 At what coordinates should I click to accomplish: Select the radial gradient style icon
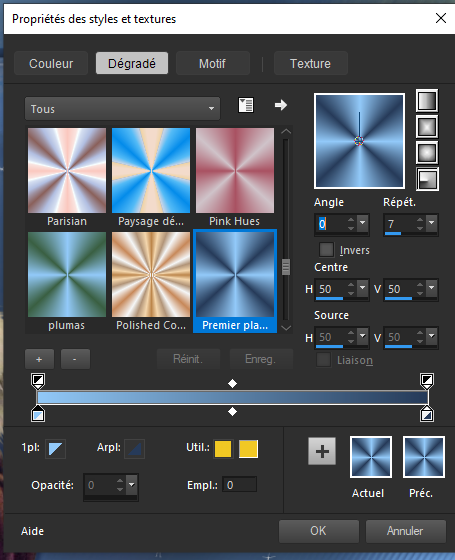pyautogui.click(x=427, y=179)
